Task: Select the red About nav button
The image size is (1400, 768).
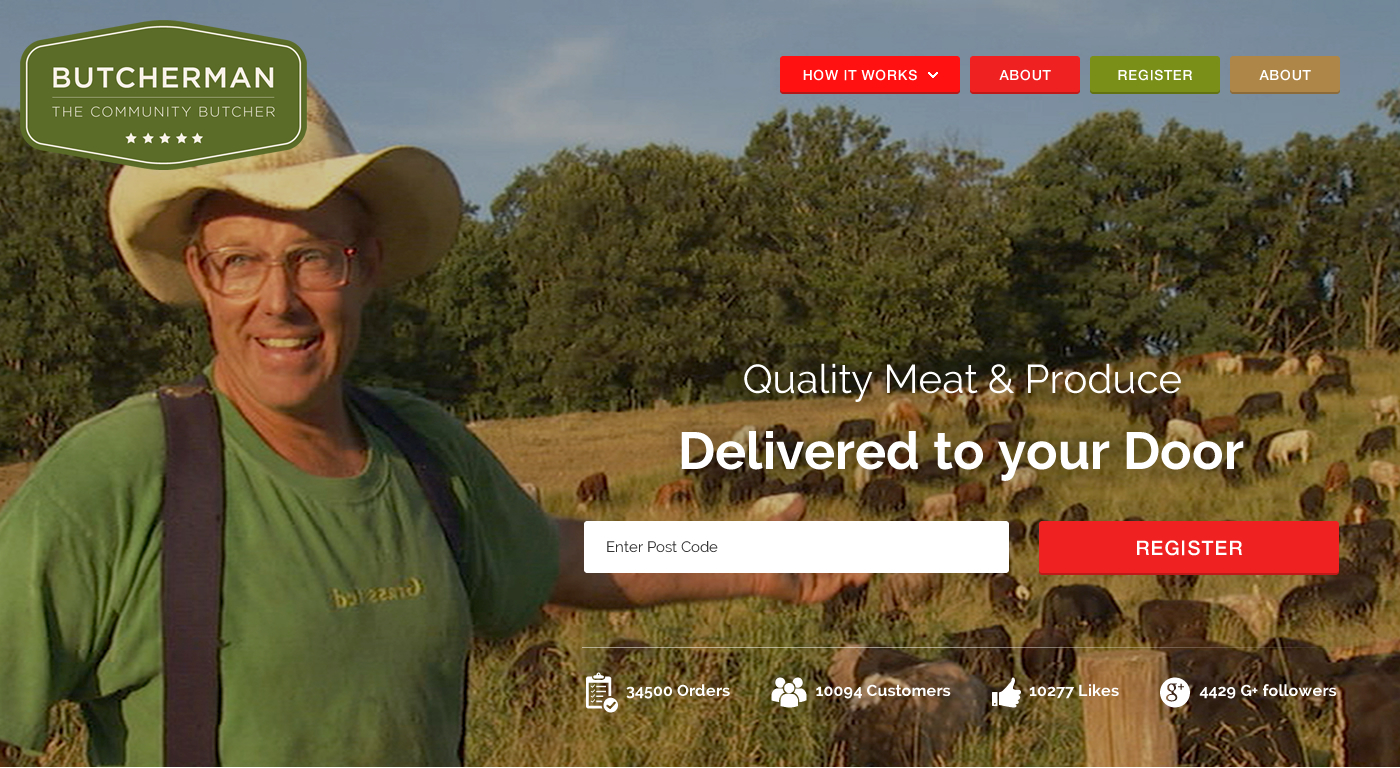Action: click(x=1025, y=75)
